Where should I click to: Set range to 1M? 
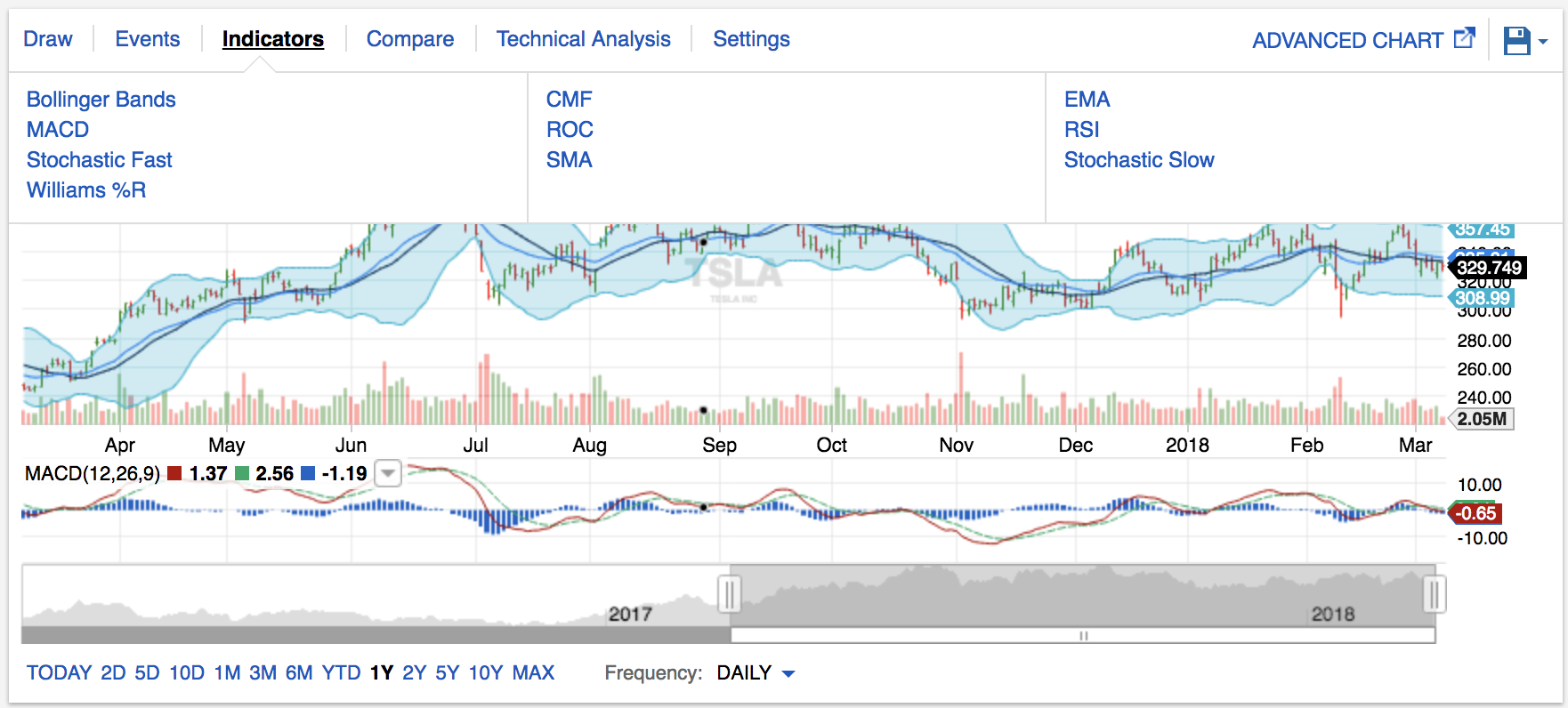[227, 673]
